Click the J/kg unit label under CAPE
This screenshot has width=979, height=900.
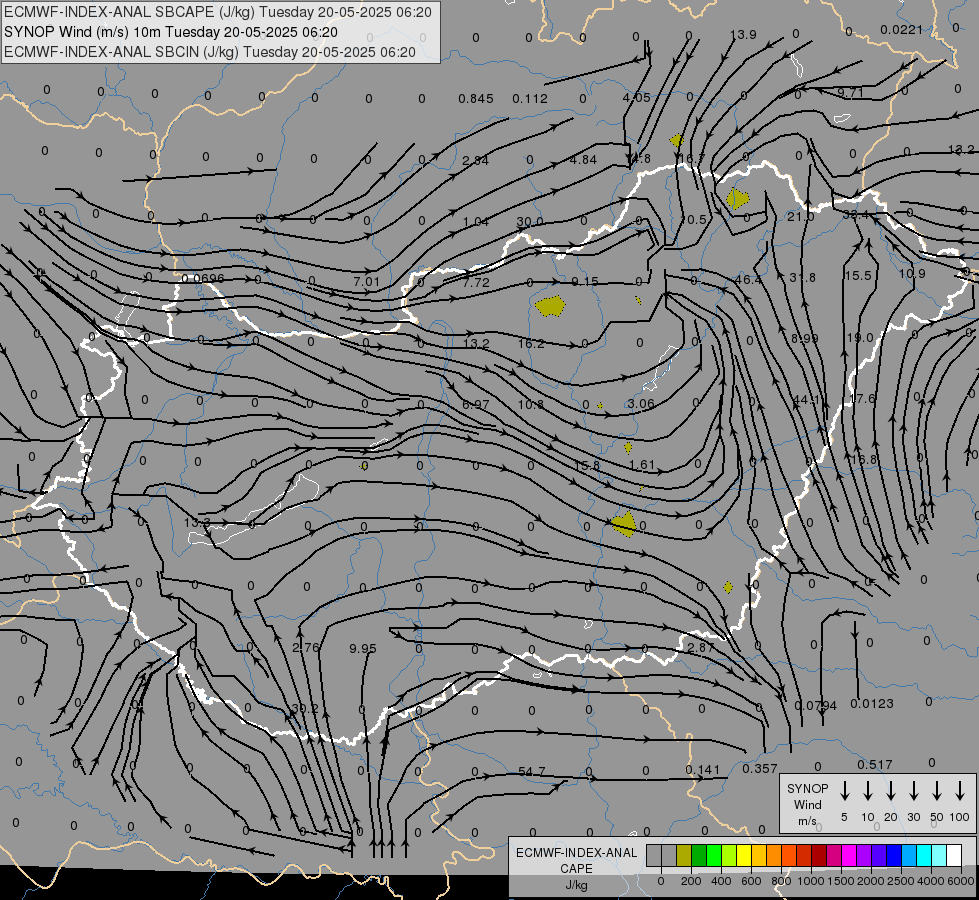(x=576, y=885)
